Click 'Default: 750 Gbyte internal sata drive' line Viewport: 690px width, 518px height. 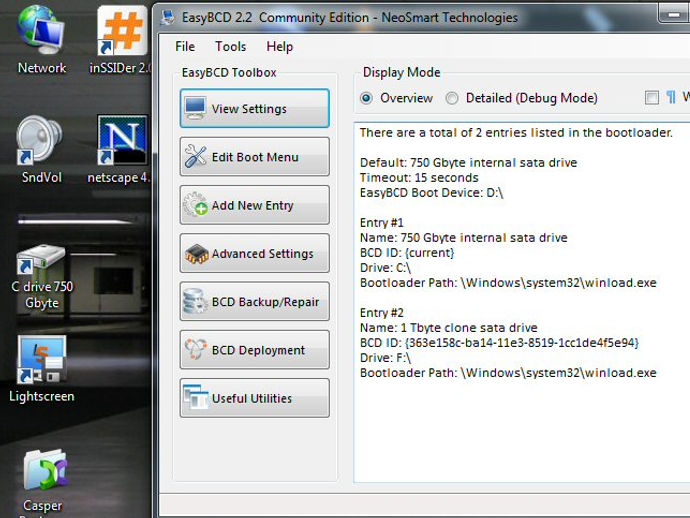(x=468, y=163)
